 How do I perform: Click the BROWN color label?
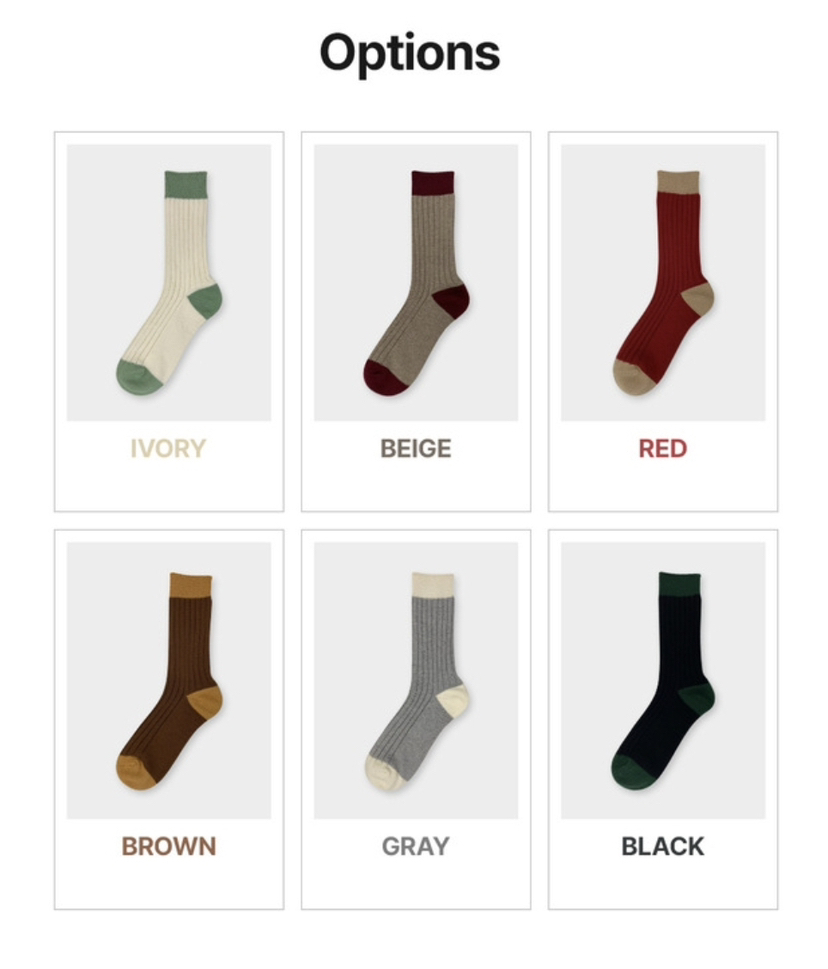(x=169, y=847)
